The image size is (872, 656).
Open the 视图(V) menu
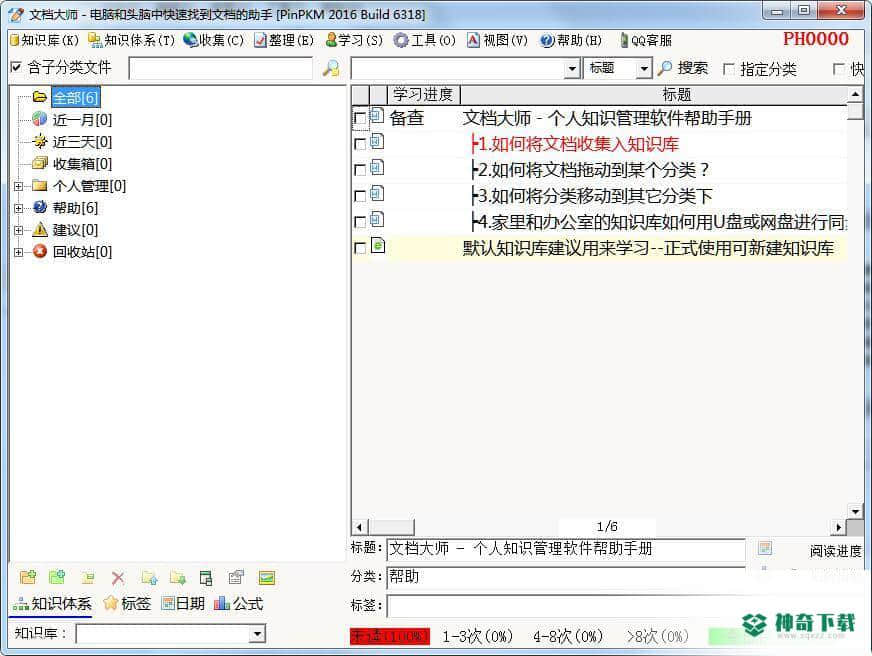click(497, 40)
